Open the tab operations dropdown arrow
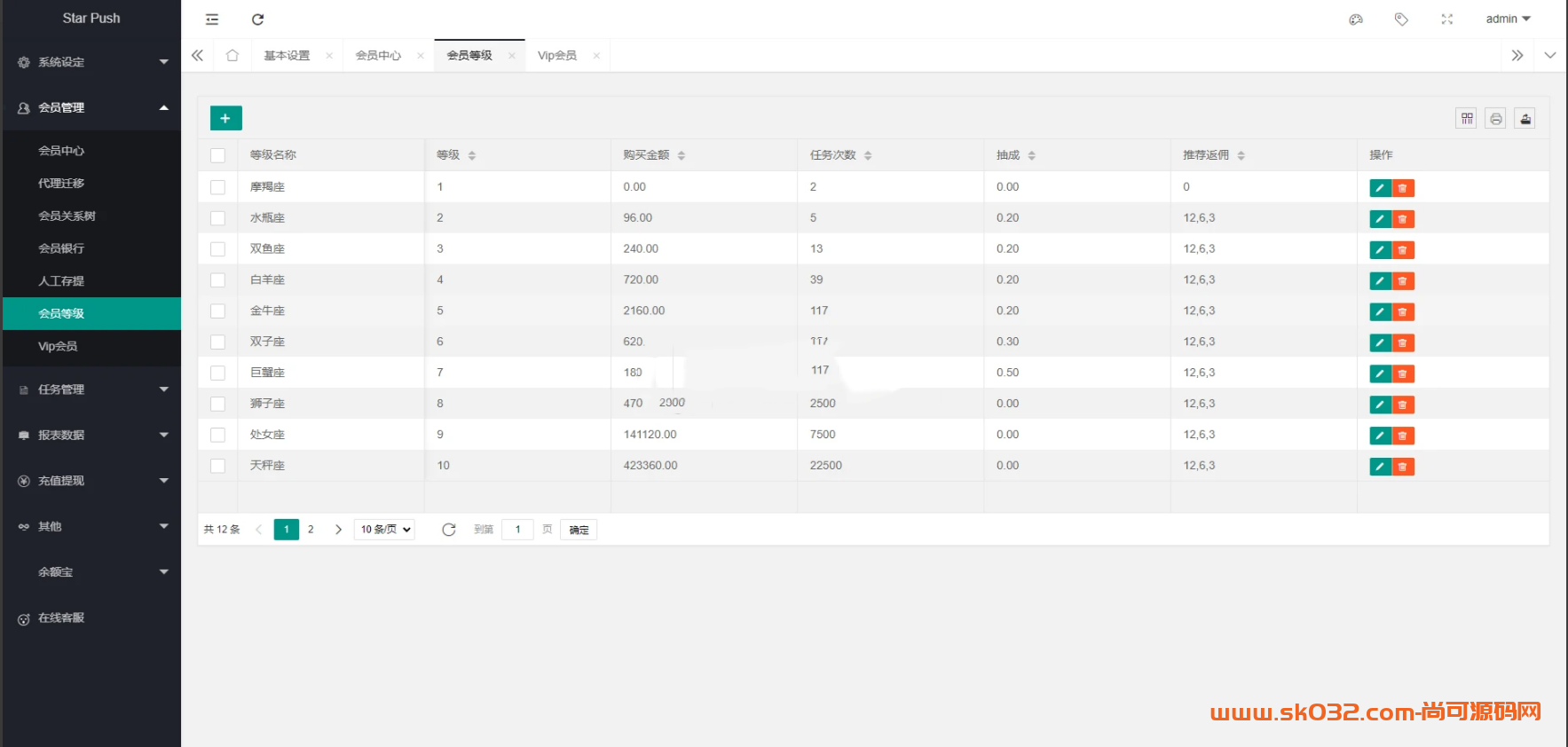Viewport: 1568px width, 747px height. click(x=1550, y=55)
